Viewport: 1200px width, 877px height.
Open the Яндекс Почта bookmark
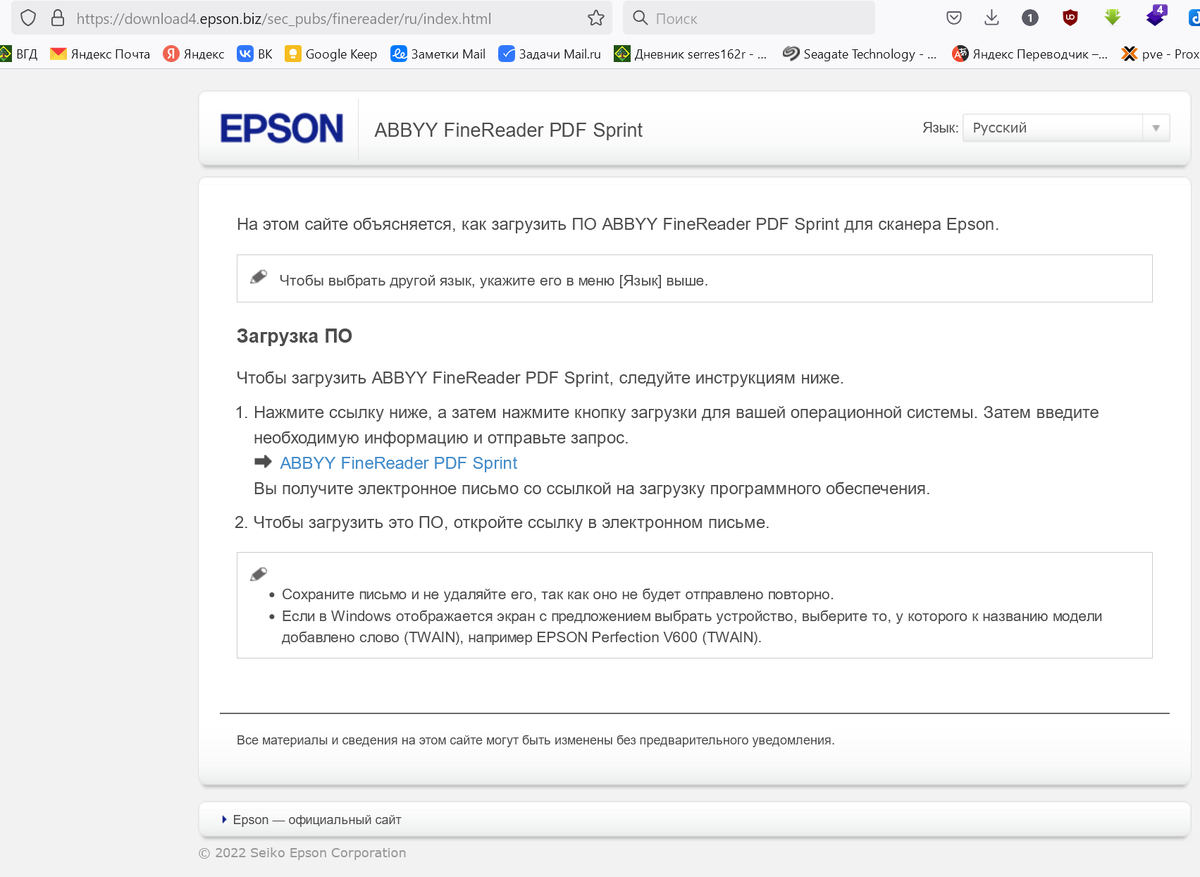point(100,54)
